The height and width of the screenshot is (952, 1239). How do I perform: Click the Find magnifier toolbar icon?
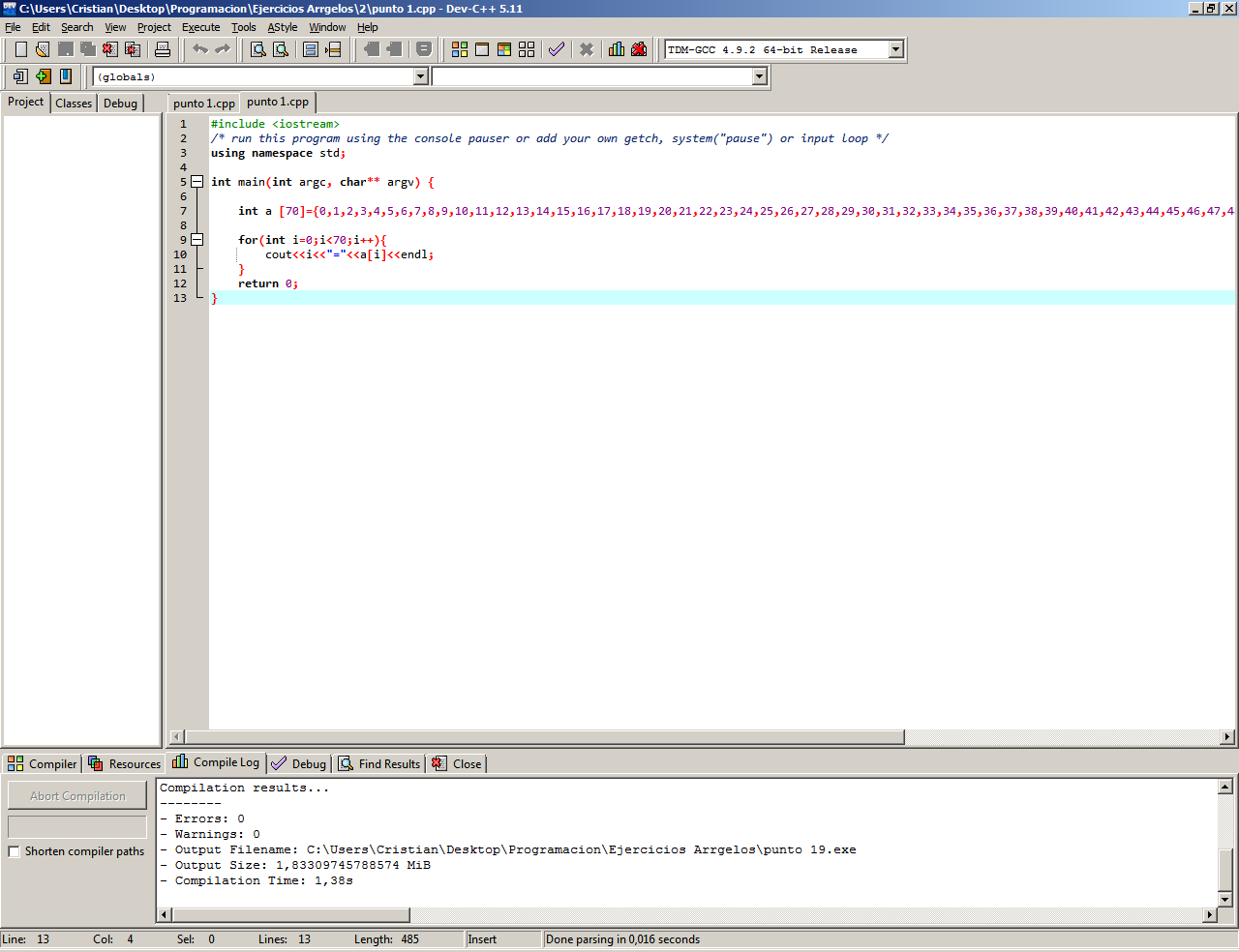[x=258, y=49]
